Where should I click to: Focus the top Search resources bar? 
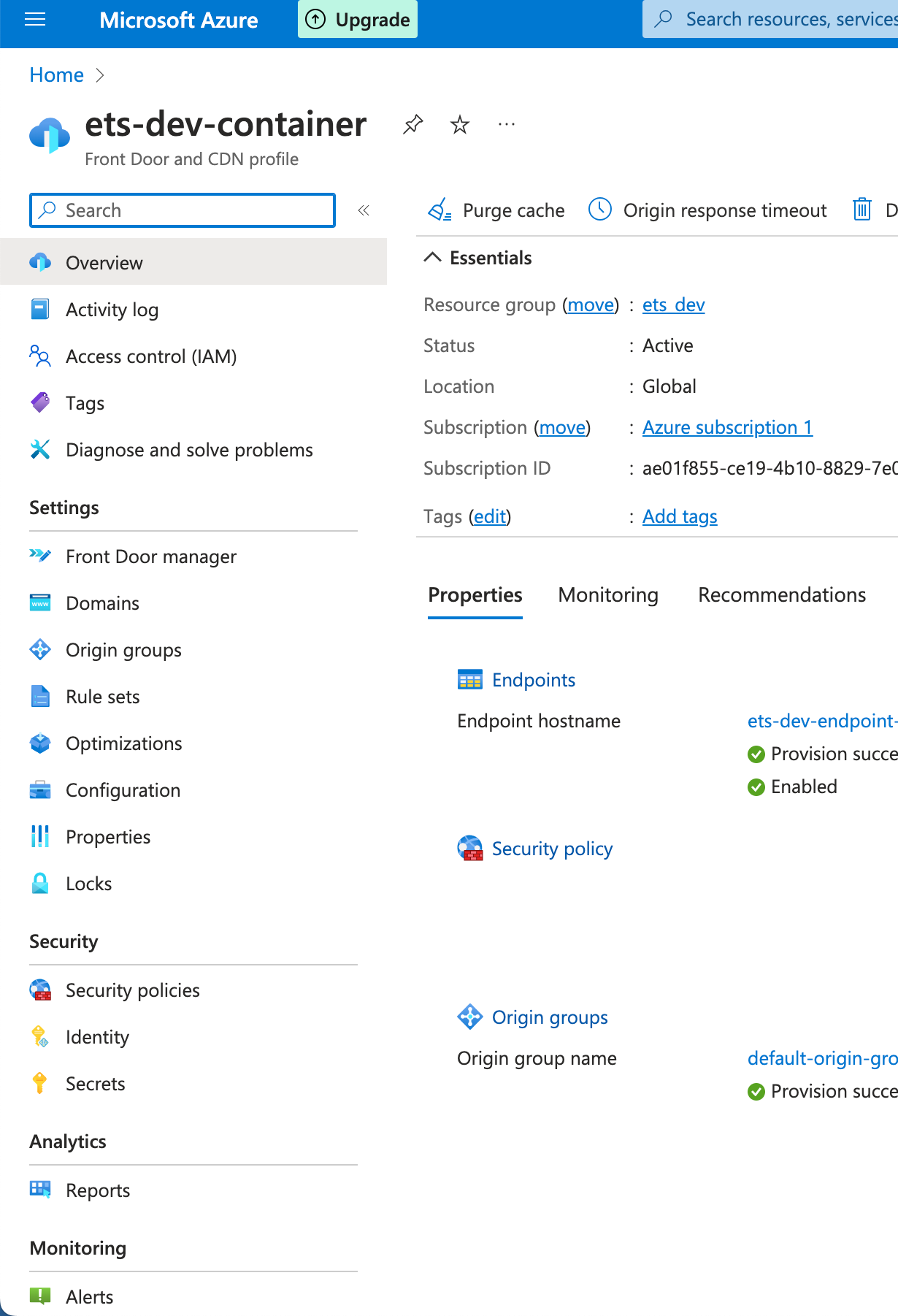[770, 19]
